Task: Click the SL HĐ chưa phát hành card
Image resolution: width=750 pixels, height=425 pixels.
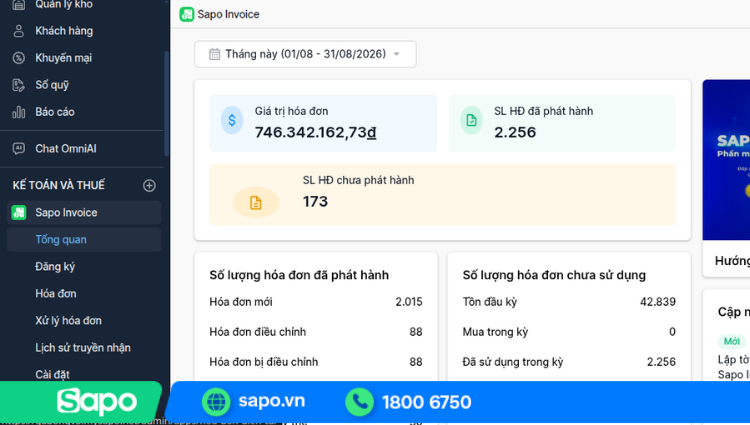Action: coord(442,194)
